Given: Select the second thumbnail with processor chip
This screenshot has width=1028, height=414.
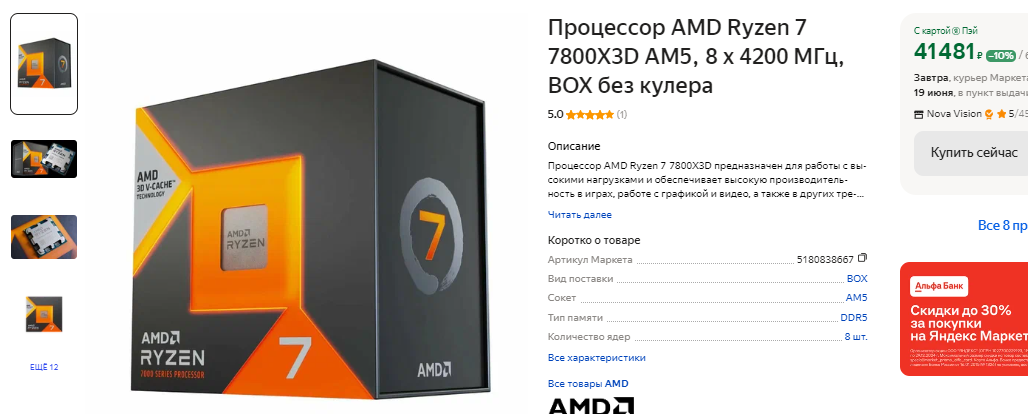Looking at the screenshot, I should [44, 159].
